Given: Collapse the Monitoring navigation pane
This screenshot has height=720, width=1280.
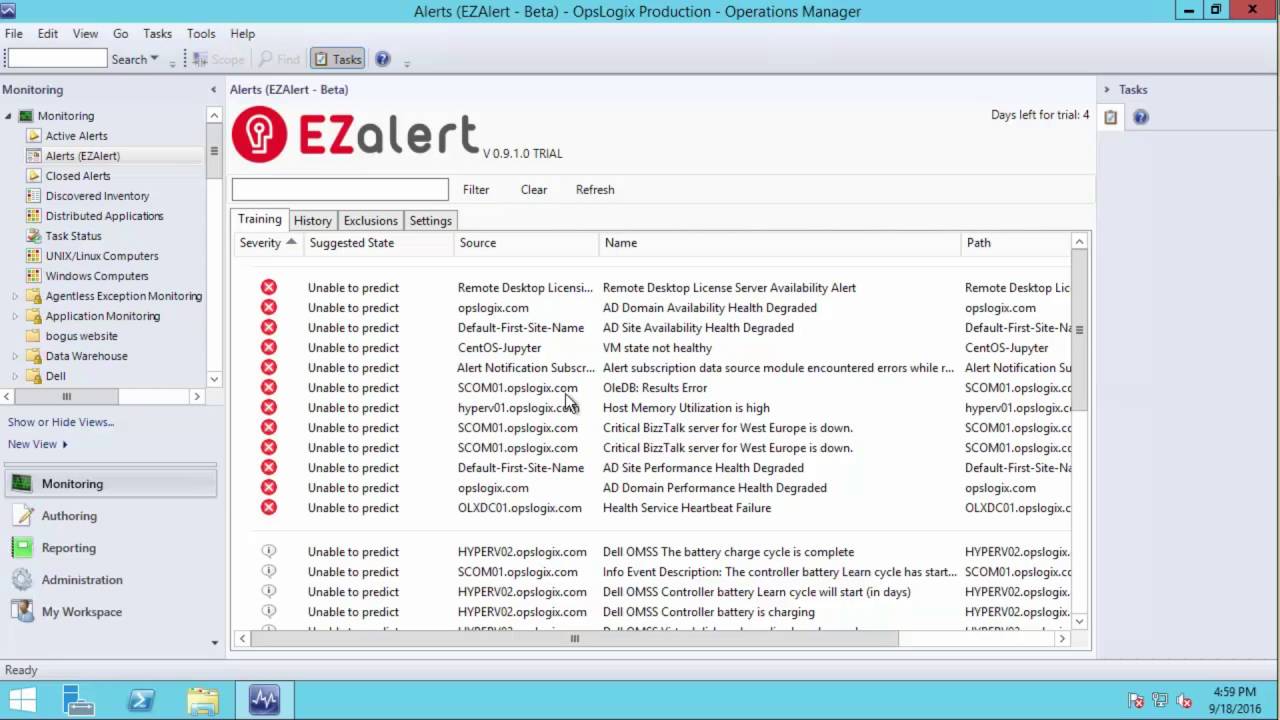Looking at the screenshot, I should 213,90.
